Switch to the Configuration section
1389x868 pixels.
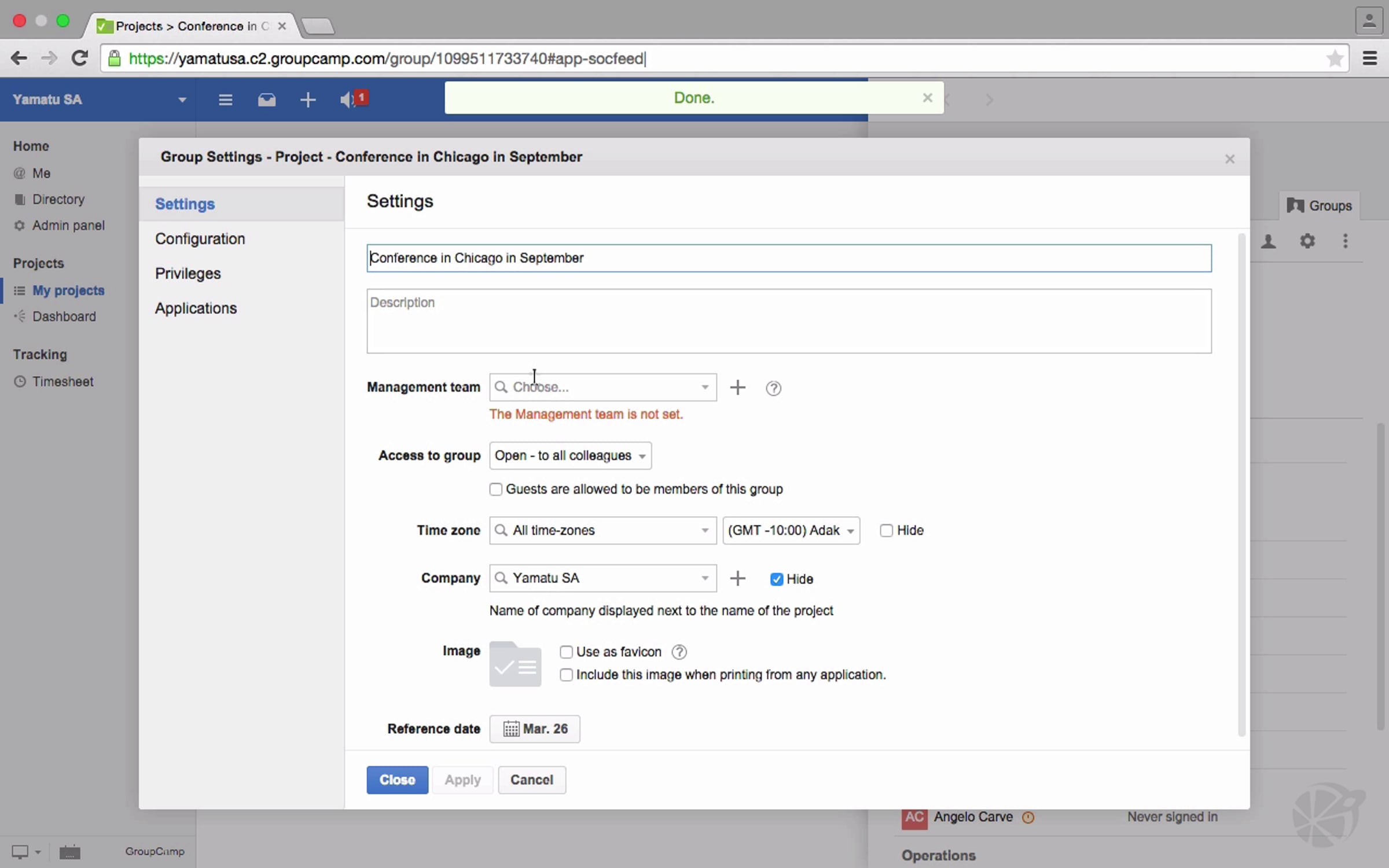pyautogui.click(x=200, y=239)
